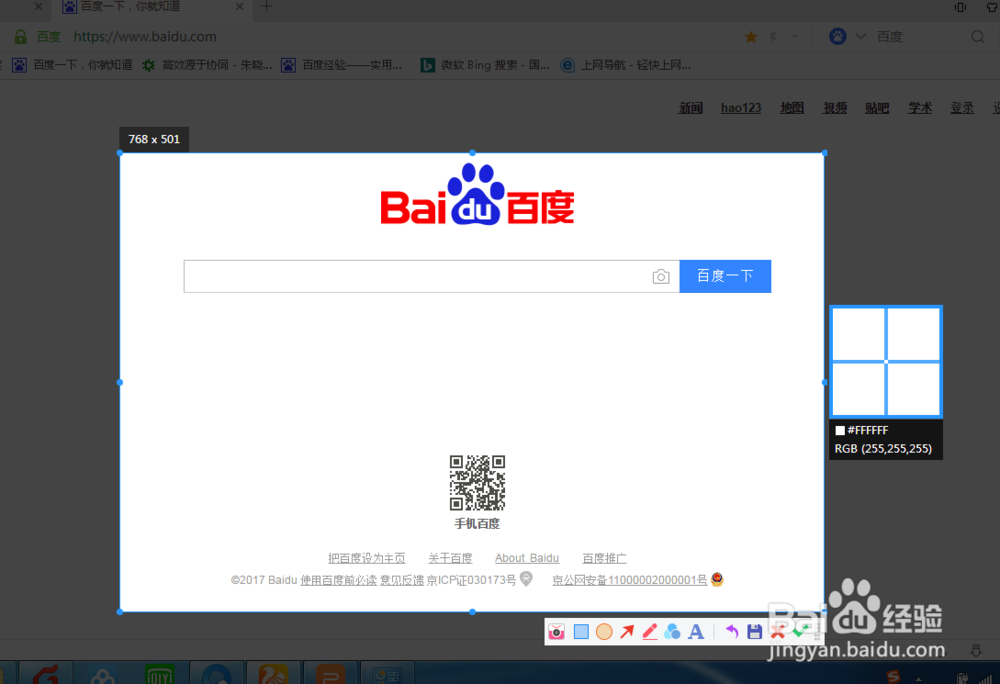Viewport: 1000px width, 684px height.
Task: Click the bookmark star icon in address bar
Action: pyautogui.click(x=751, y=37)
